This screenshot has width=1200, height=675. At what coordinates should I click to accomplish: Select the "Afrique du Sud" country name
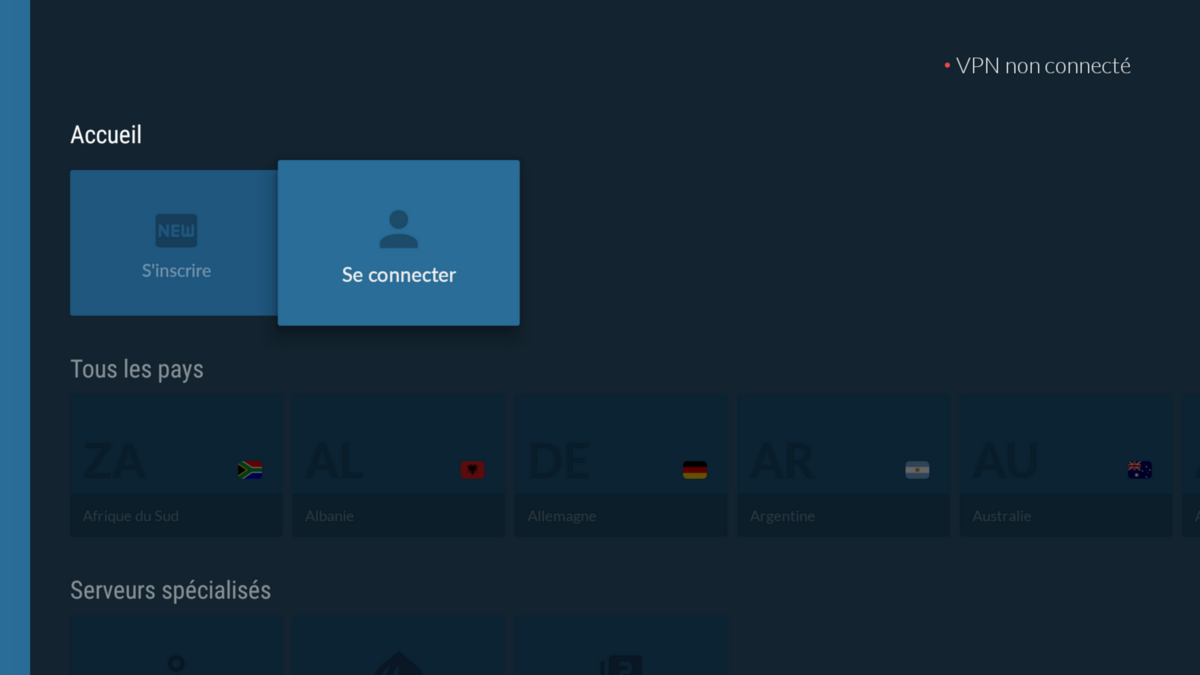(131, 516)
